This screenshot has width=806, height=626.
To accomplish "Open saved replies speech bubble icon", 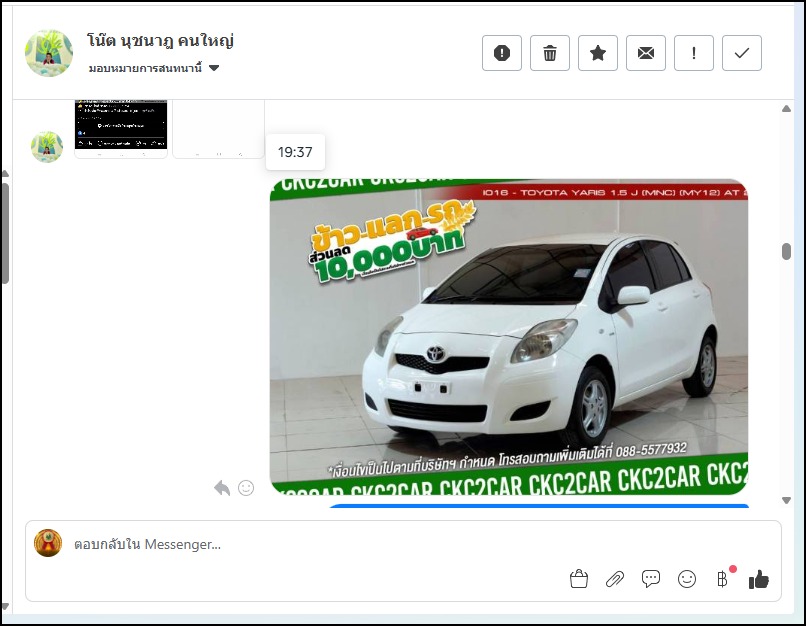I will (x=651, y=578).
